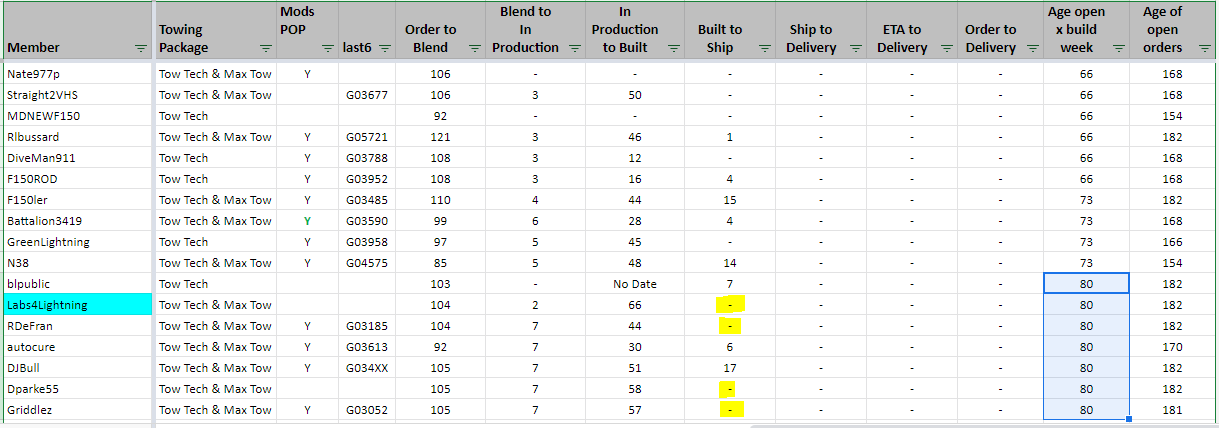1219x428 pixels.
Task: Expand the Ship to Delivery filter dropdown
Action: (x=855, y=48)
